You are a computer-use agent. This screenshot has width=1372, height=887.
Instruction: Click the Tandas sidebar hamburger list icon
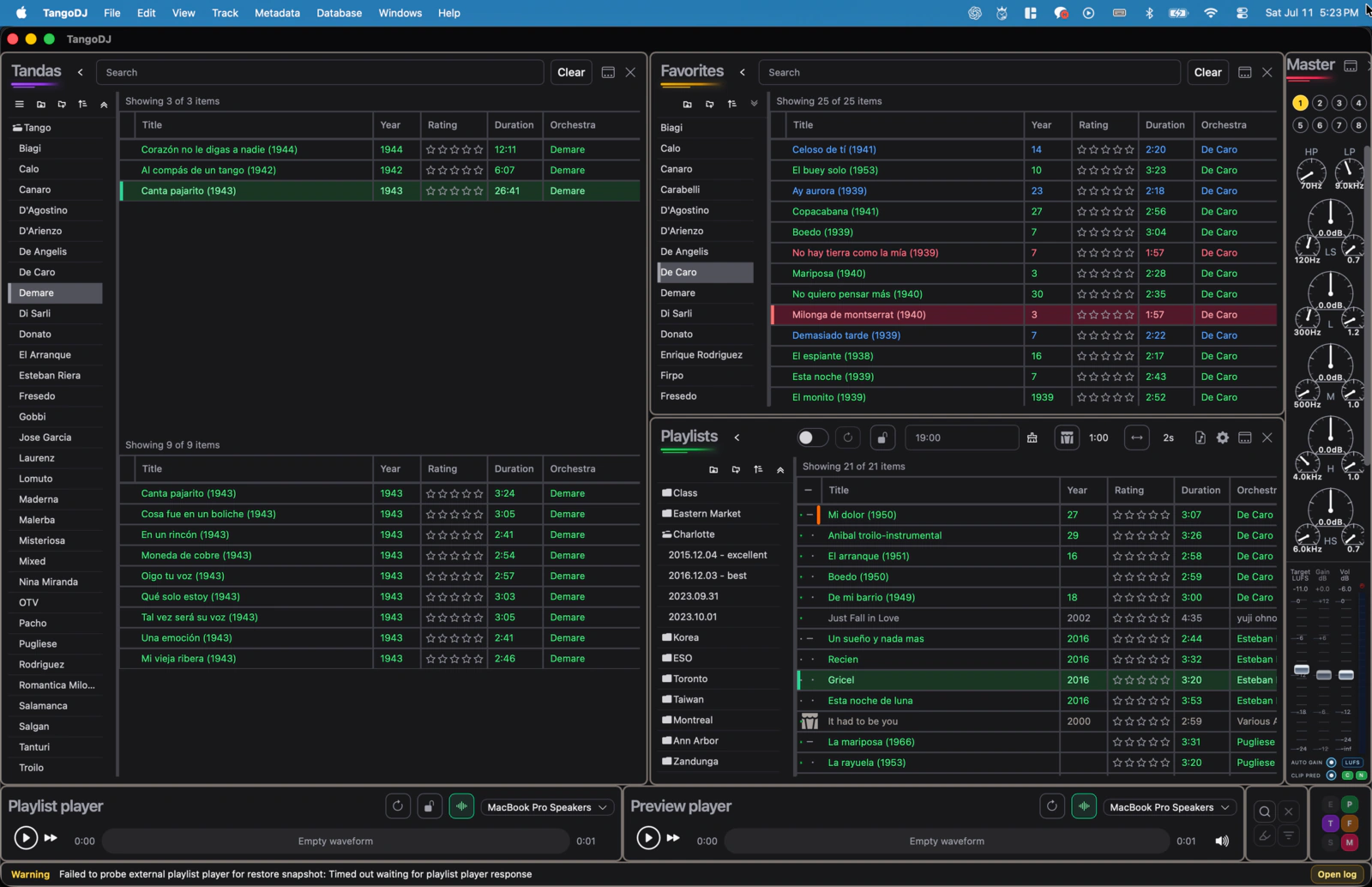[19, 104]
